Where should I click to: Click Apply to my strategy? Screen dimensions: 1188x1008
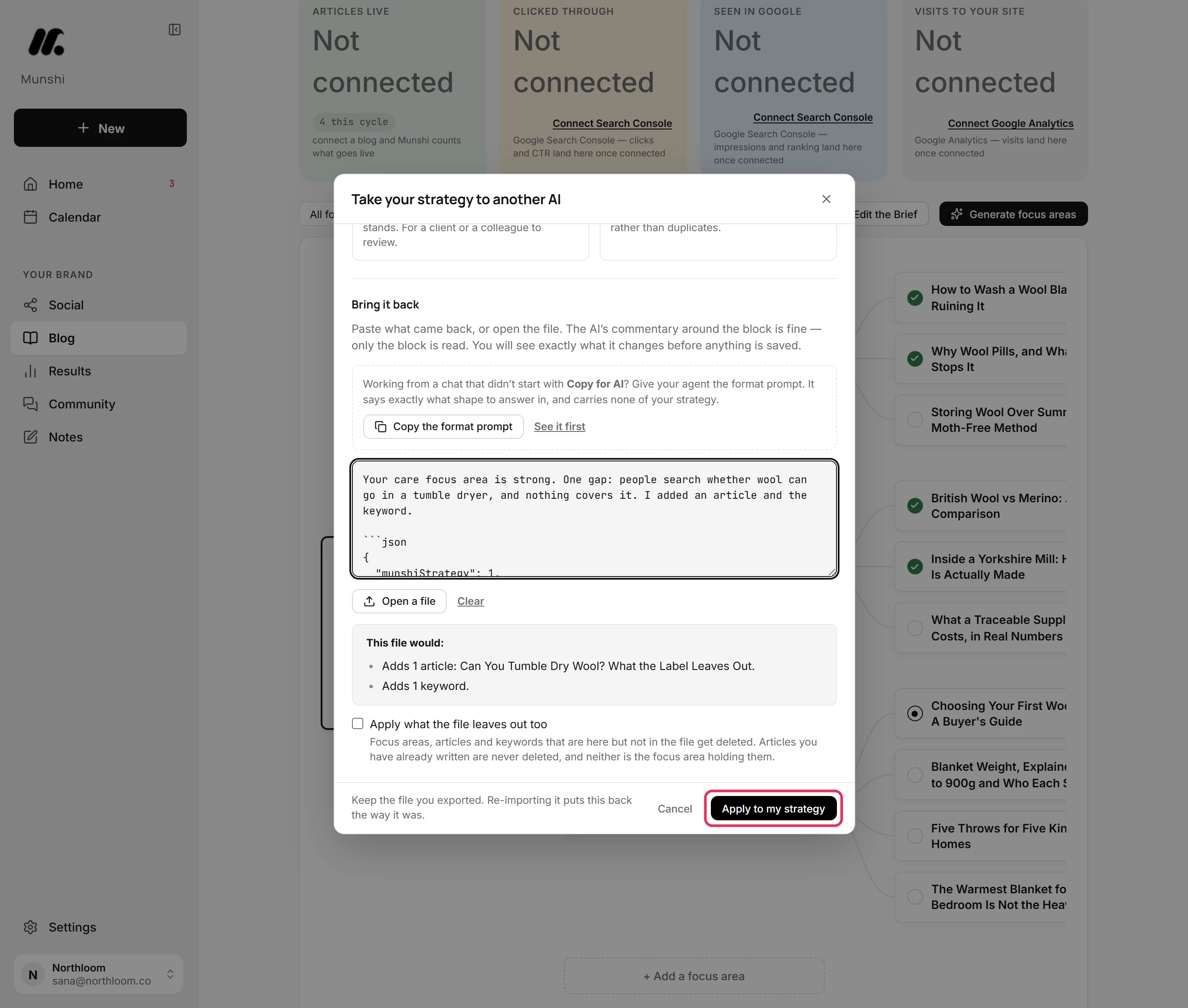coord(773,809)
